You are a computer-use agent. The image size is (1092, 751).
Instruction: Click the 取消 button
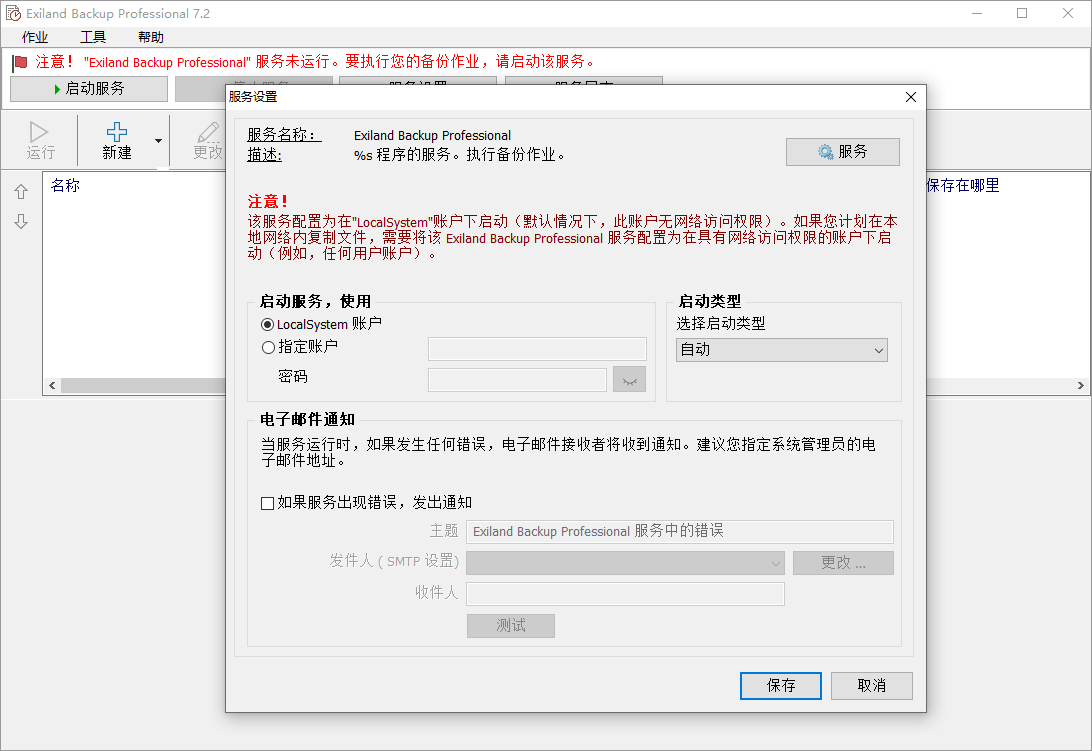click(871, 686)
